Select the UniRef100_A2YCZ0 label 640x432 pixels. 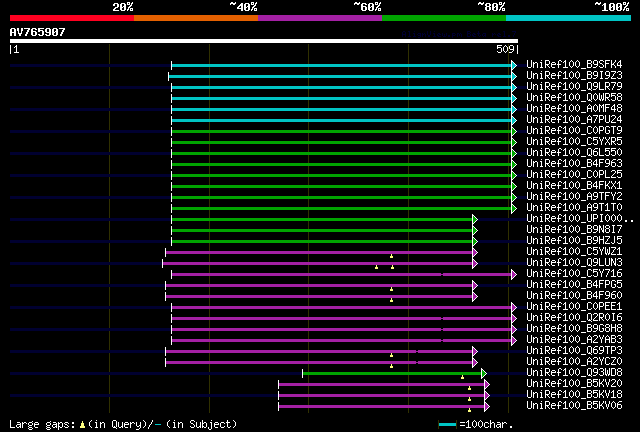574,362
